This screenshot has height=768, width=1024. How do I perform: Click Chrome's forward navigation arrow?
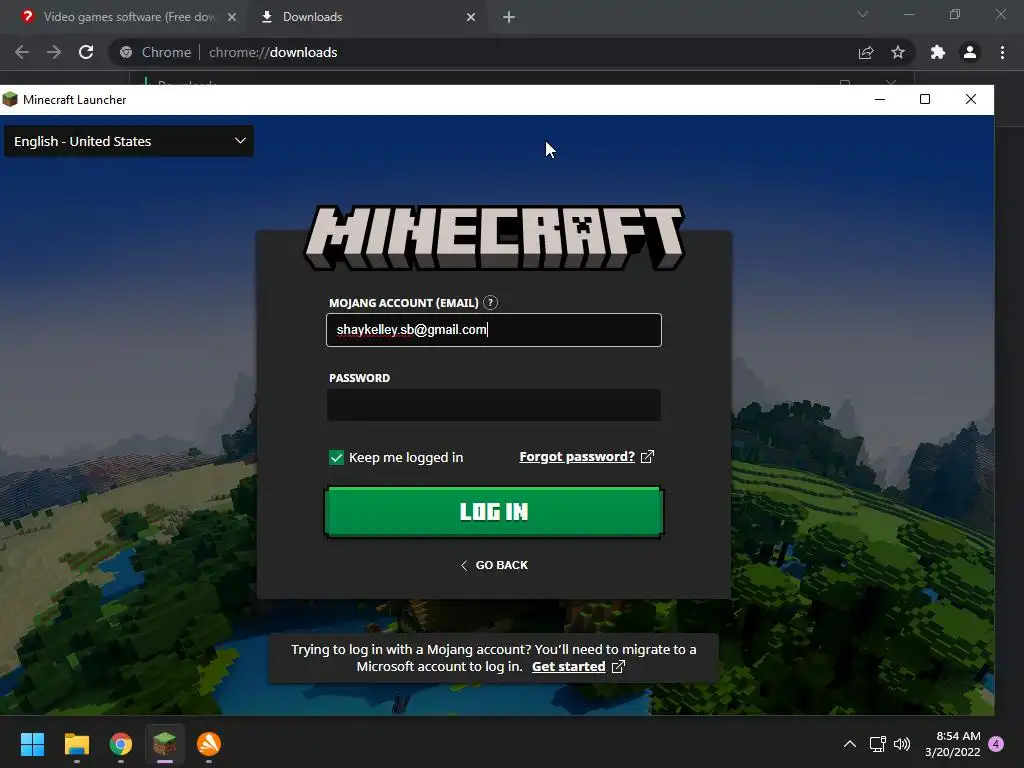click(54, 52)
